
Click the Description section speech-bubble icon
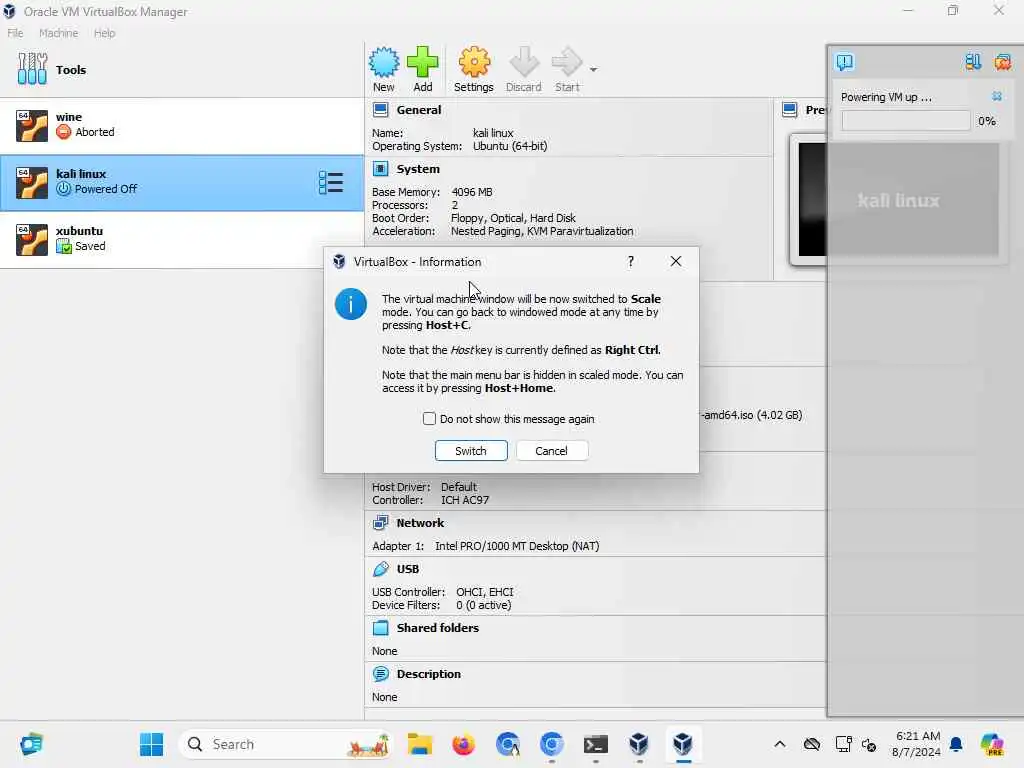[x=380, y=674]
